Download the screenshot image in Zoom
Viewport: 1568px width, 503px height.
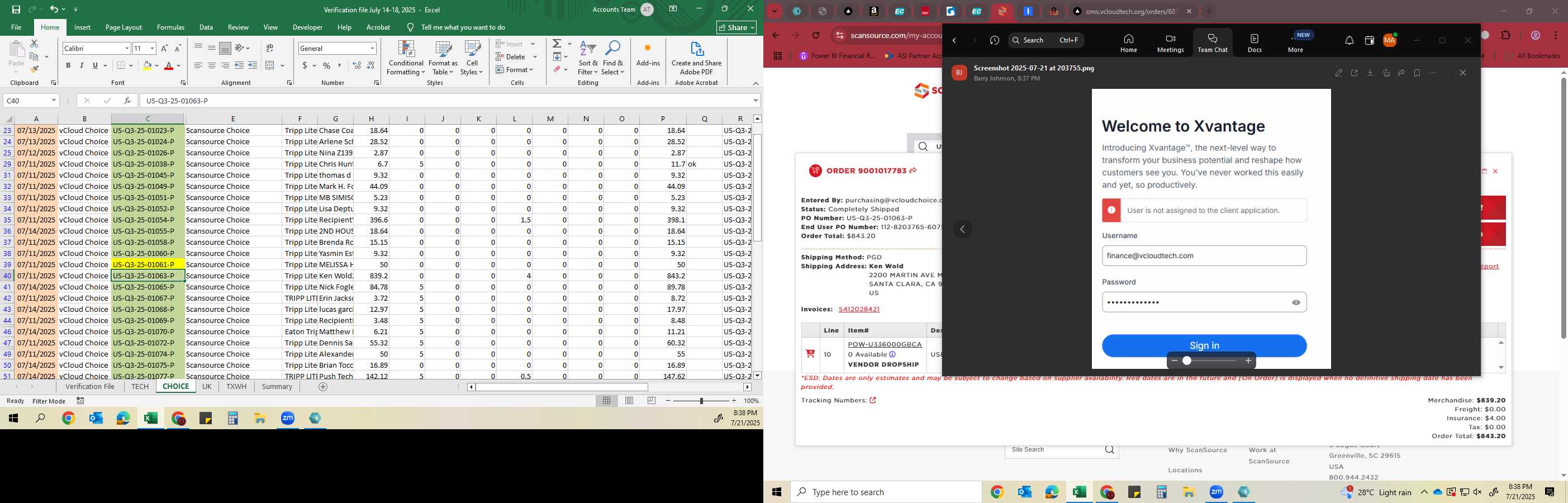tap(1370, 73)
